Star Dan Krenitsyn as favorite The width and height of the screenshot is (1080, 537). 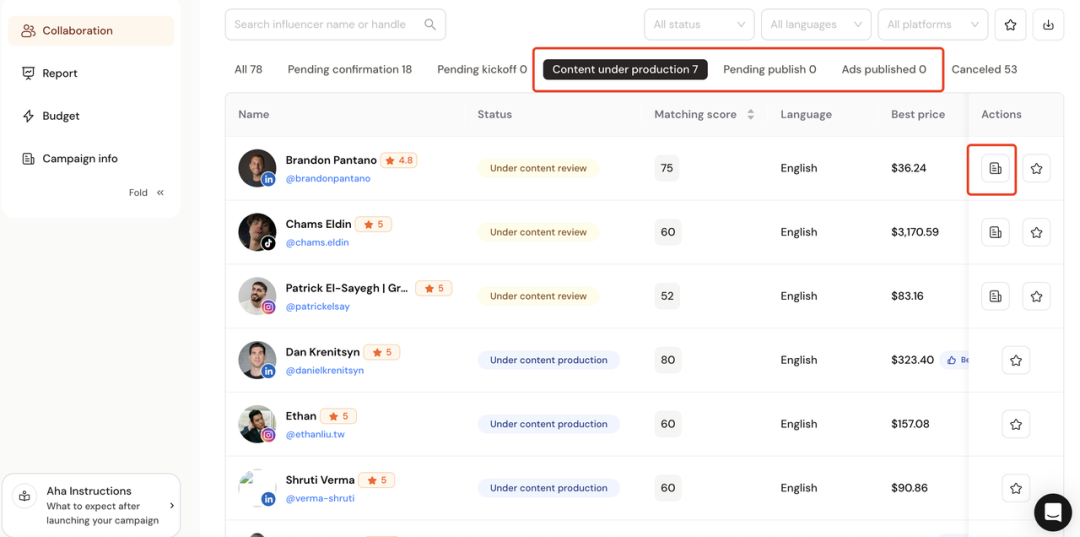pyautogui.click(x=1016, y=360)
